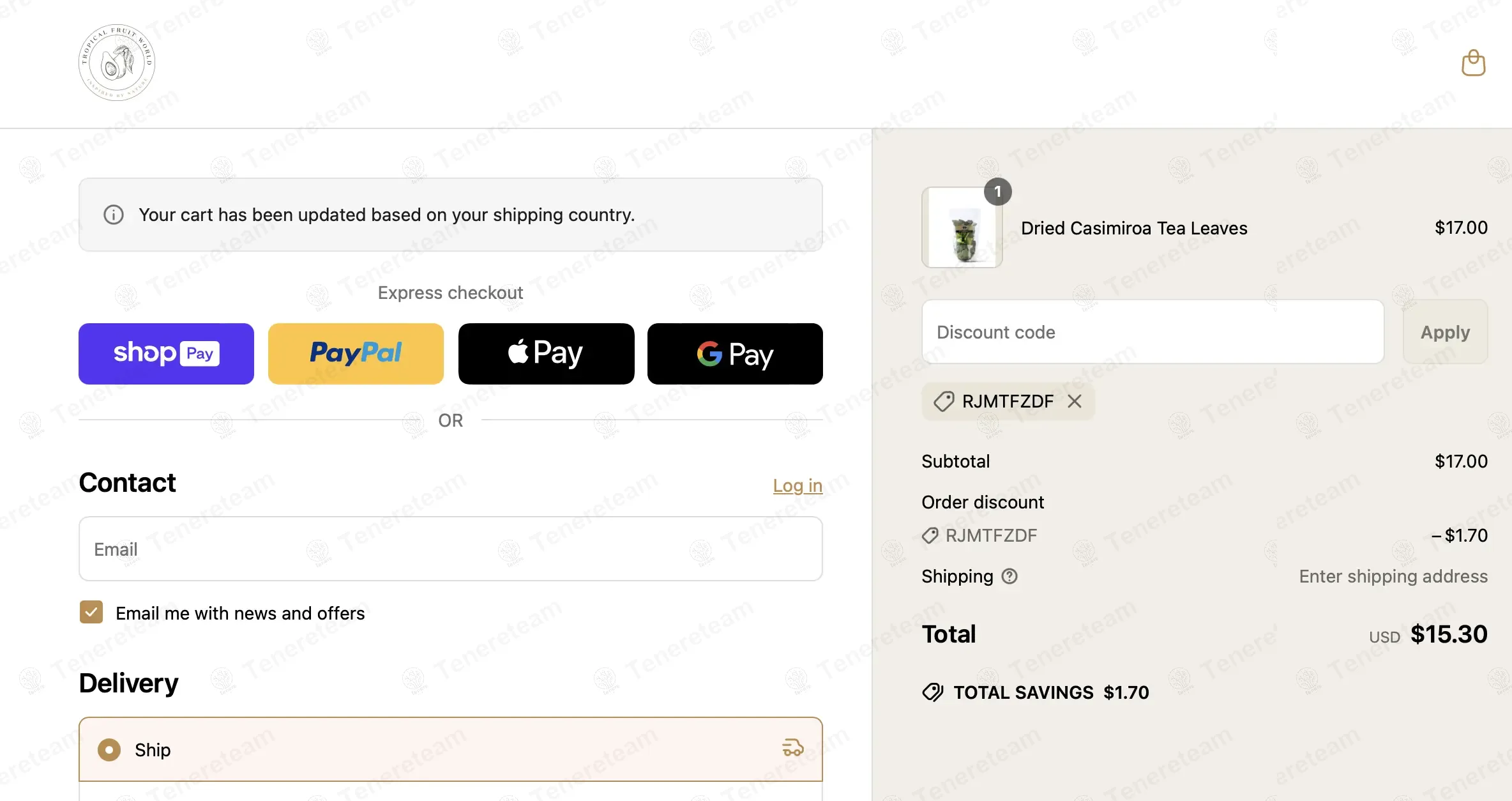Screen dimensions: 1512x801
Task: Pay with Shop Pay button
Action: 166,353
